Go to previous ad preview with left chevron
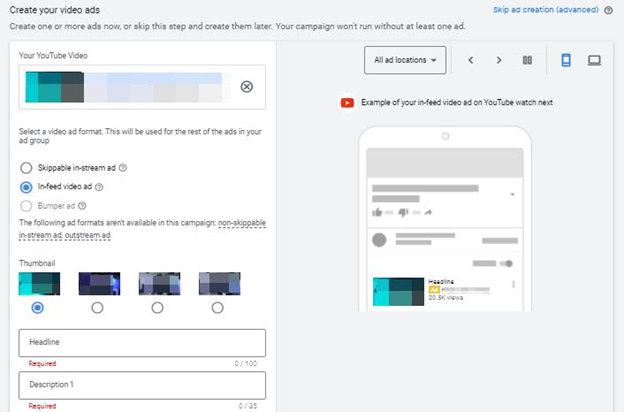 (x=471, y=61)
